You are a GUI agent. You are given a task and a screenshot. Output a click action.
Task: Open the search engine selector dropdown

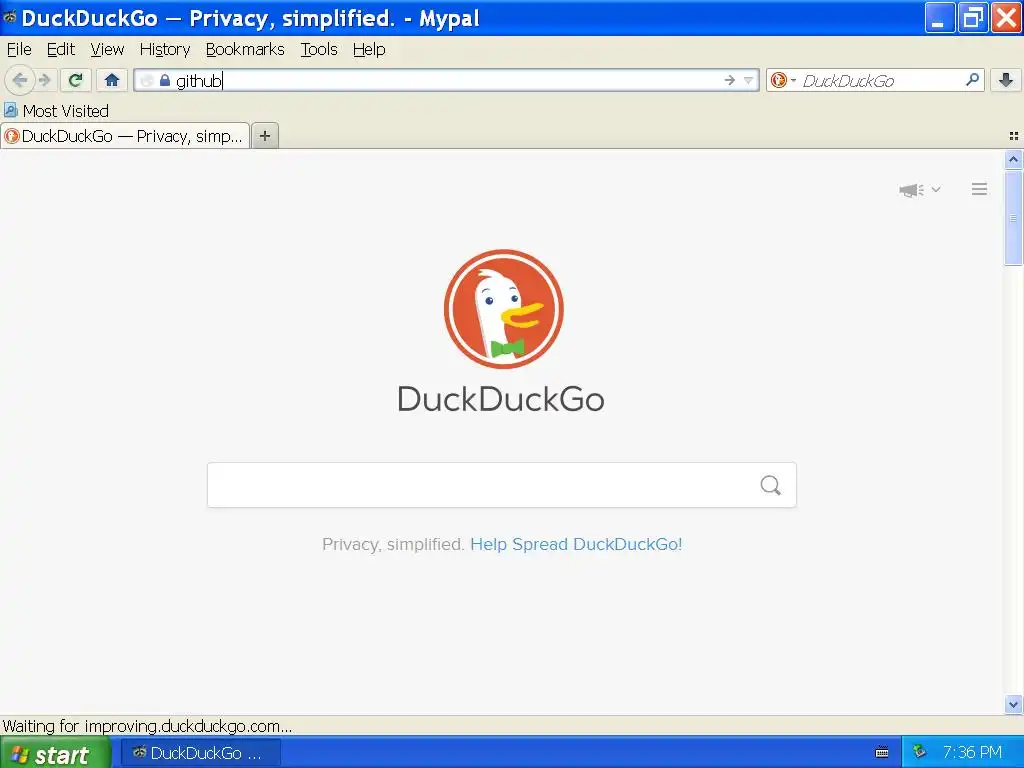(794, 80)
